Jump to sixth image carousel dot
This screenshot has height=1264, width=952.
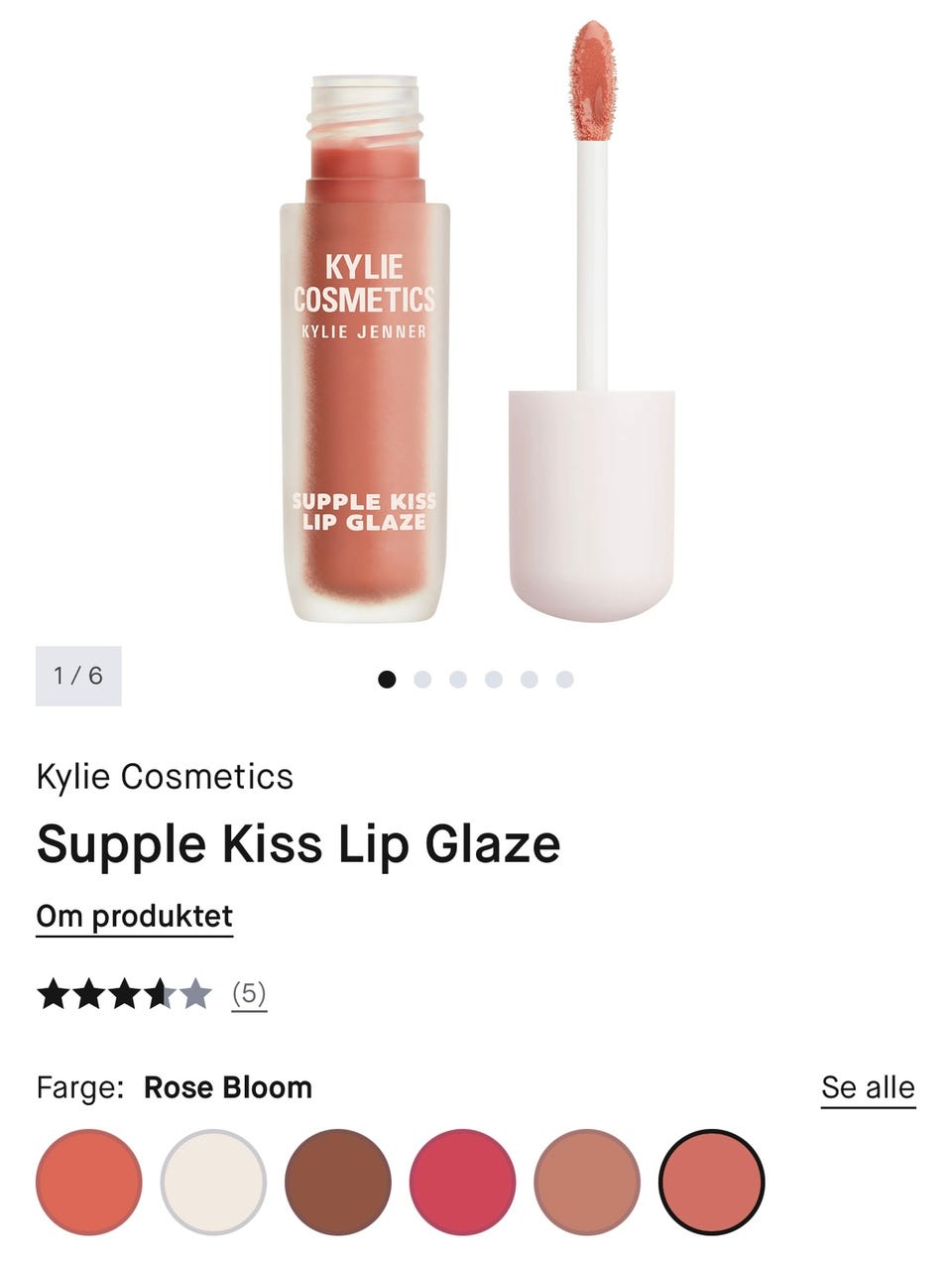[x=565, y=679]
